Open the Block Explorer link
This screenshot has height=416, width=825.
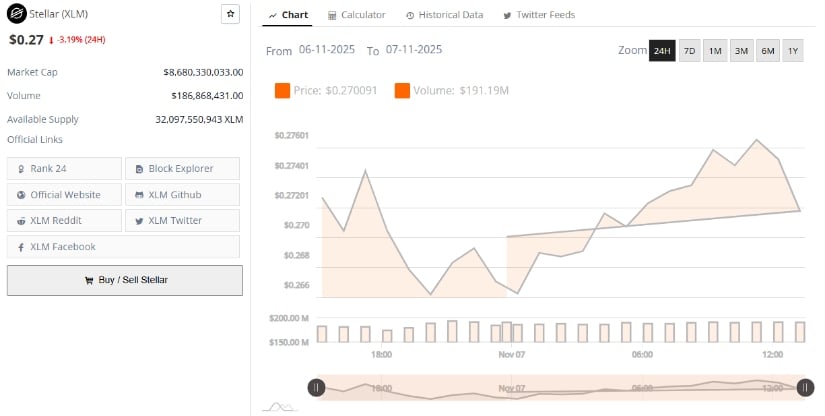(182, 169)
